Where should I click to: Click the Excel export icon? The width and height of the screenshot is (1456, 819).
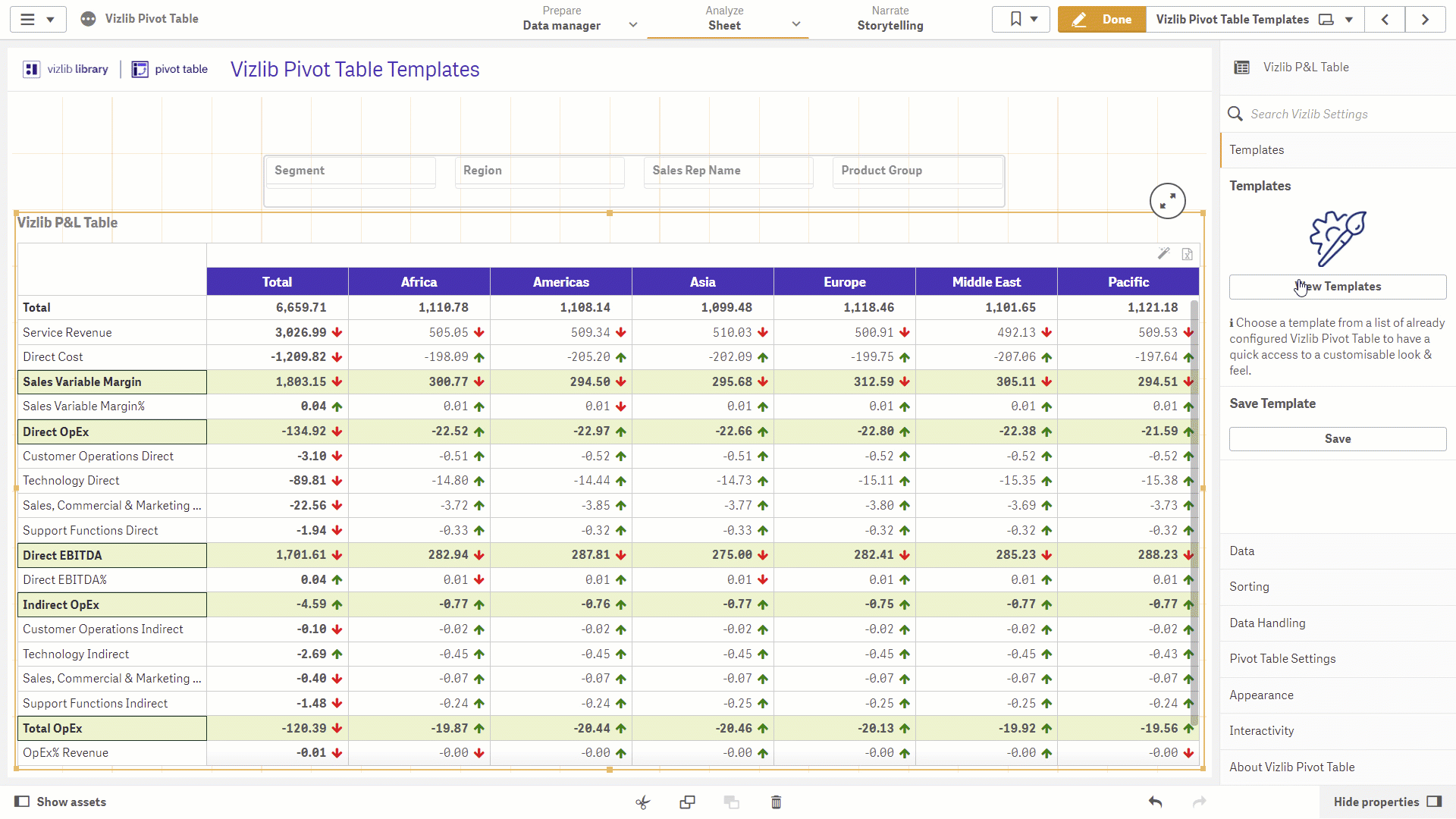(x=1187, y=254)
